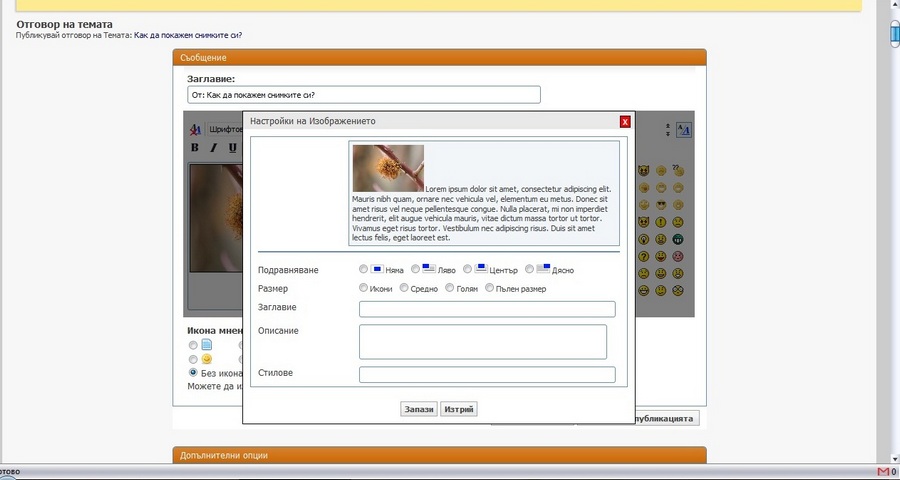
Task: Set image size to 'Икони'
Action: (363, 289)
